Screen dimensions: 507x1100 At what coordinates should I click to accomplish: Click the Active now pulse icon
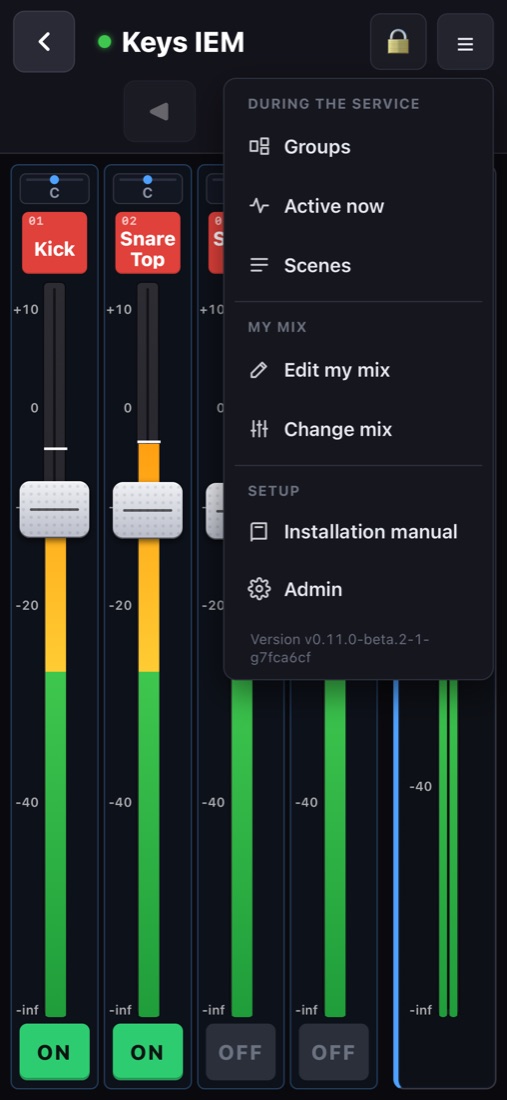click(259, 206)
